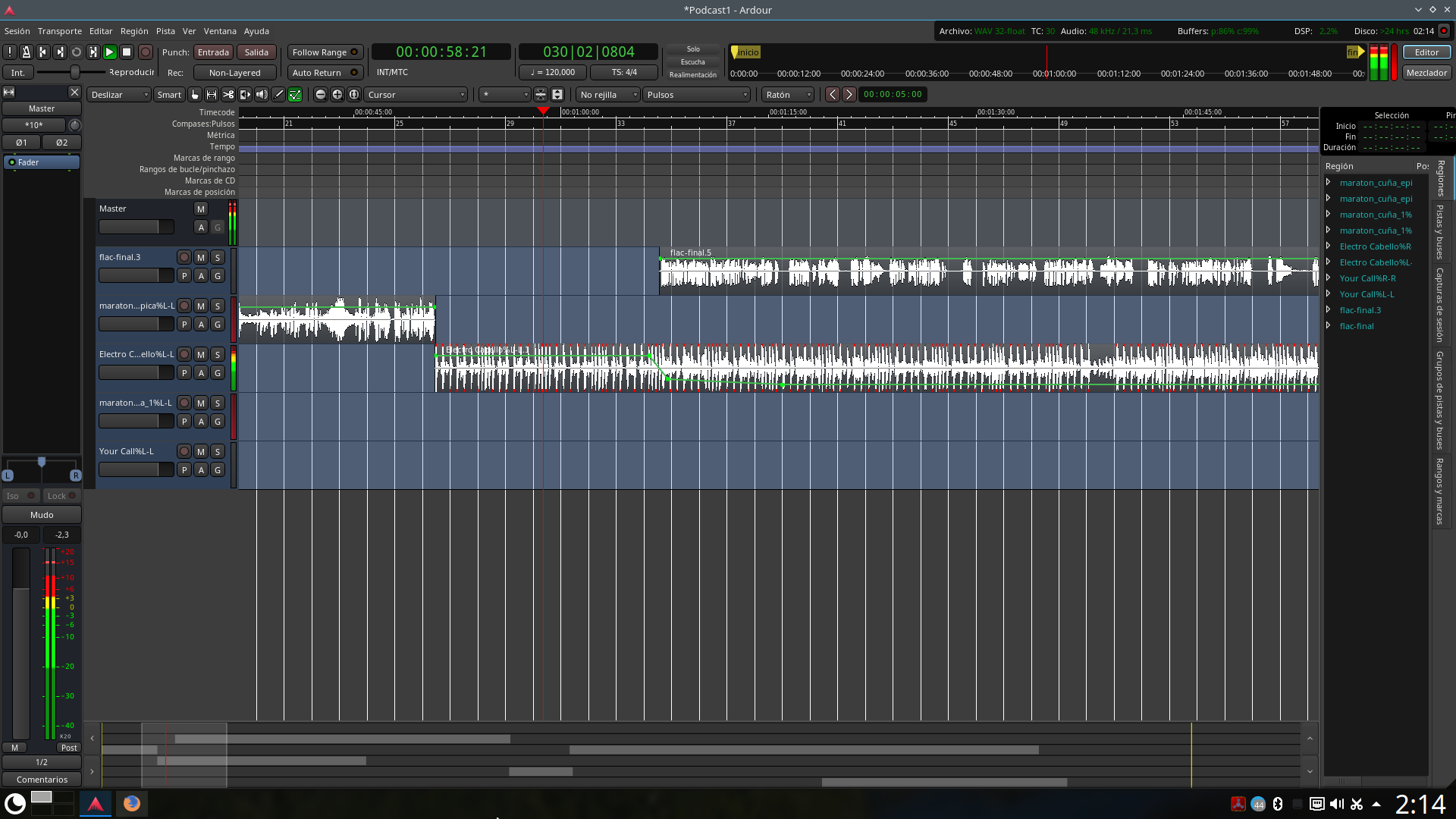The height and width of the screenshot is (819, 1456).
Task: Click the Mezclador button
Action: click(x=1426, y=73)
